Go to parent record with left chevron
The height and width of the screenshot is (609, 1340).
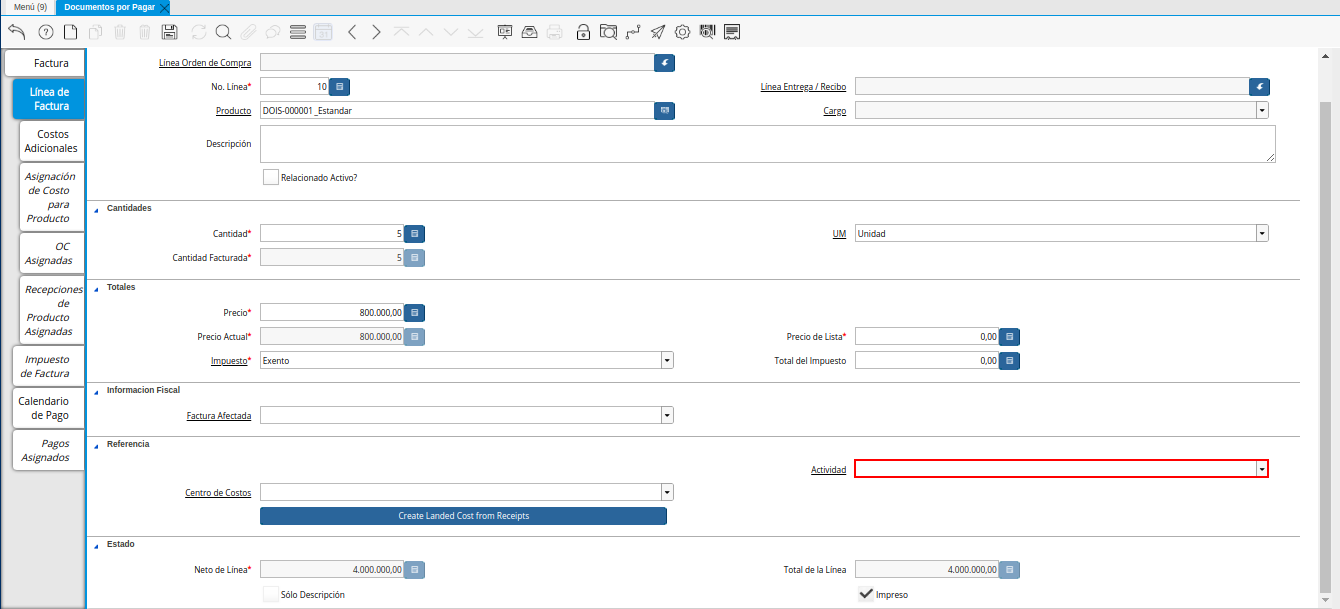click(x=351, y=32)
